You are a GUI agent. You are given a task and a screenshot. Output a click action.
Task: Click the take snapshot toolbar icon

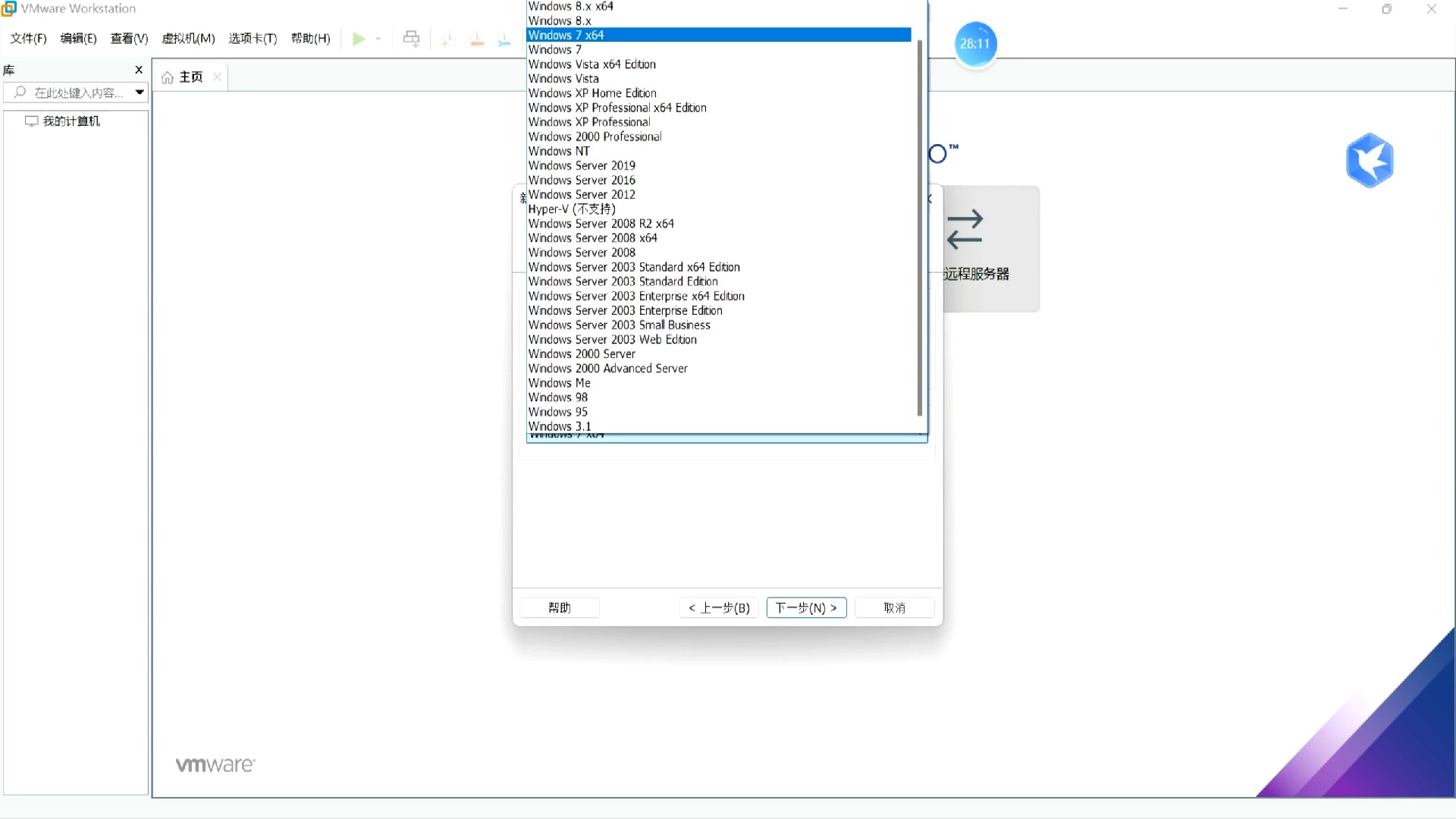[x=447, y=39]
